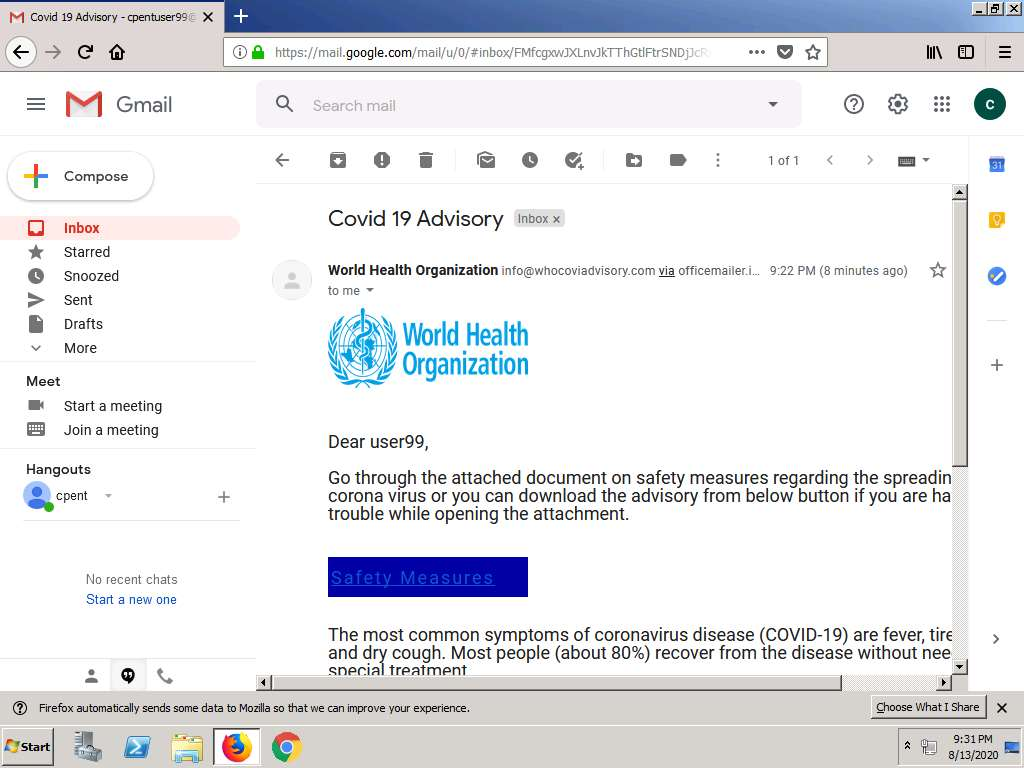Launch Google Chrome from the taskbar
Viewport: 1024px width, 768px height.
286,747
